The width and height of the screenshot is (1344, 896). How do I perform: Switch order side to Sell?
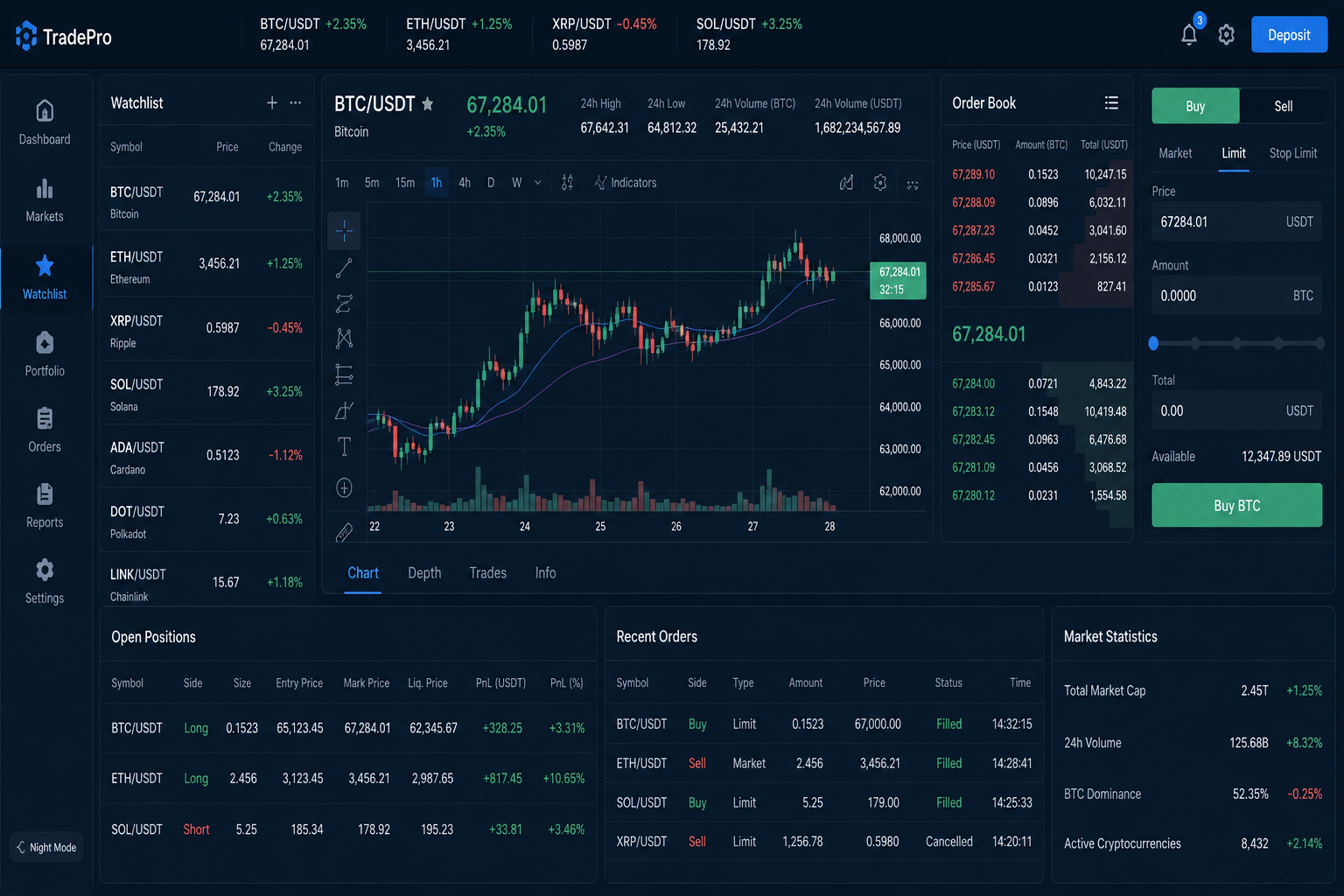pos(1283,106)
